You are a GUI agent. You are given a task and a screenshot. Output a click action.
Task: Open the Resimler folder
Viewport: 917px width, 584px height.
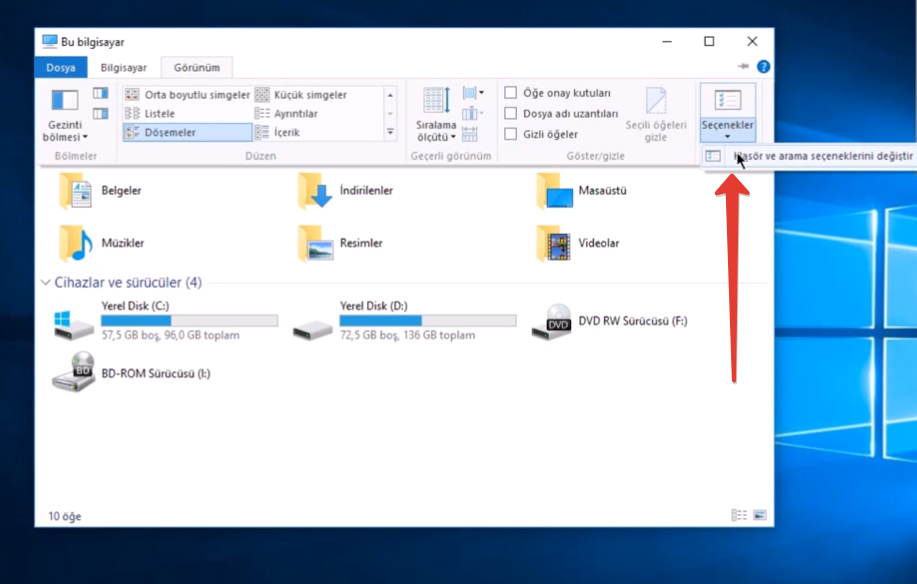(339, 243)
